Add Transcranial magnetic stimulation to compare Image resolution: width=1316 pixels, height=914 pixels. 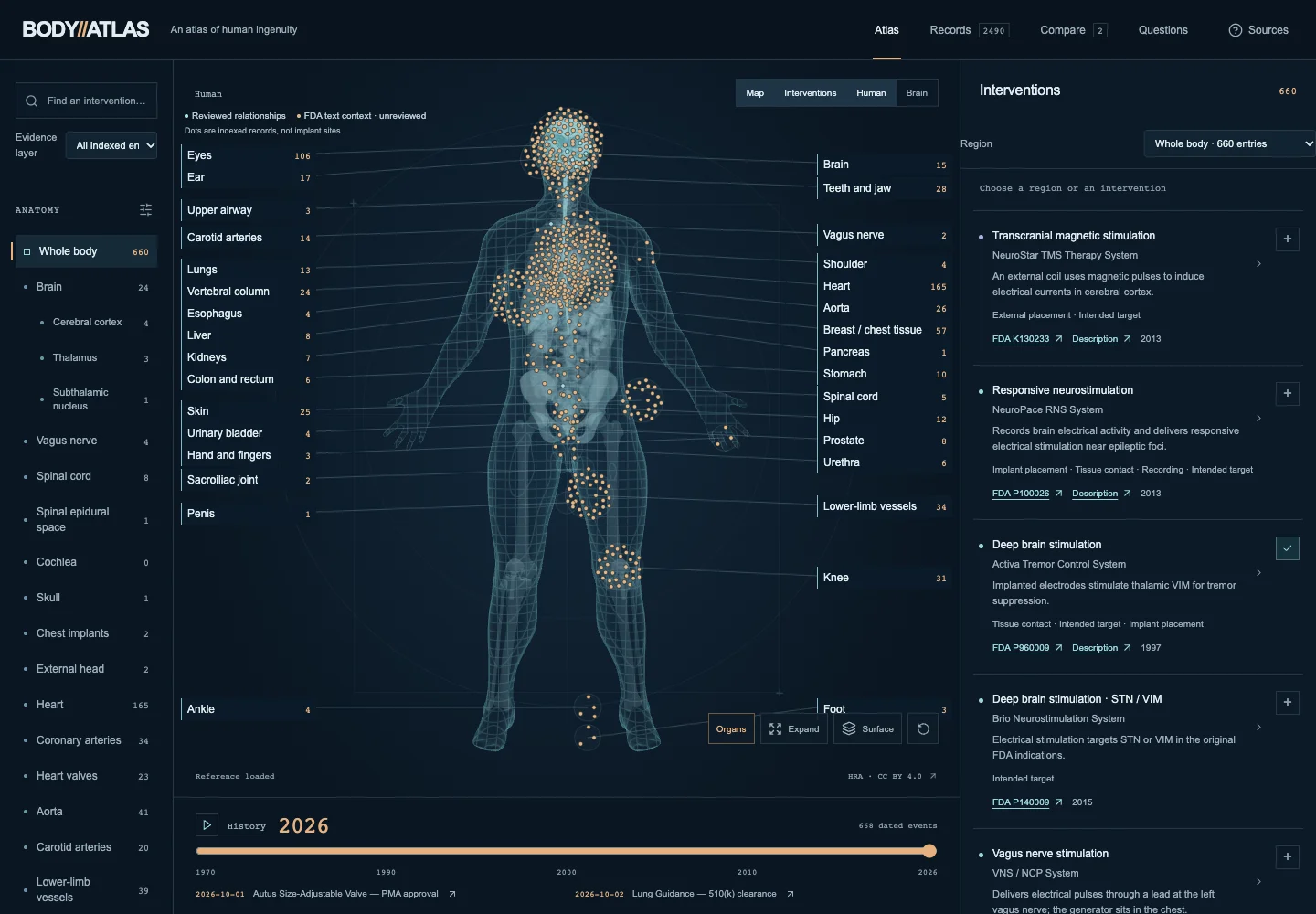click(1288, 239)
